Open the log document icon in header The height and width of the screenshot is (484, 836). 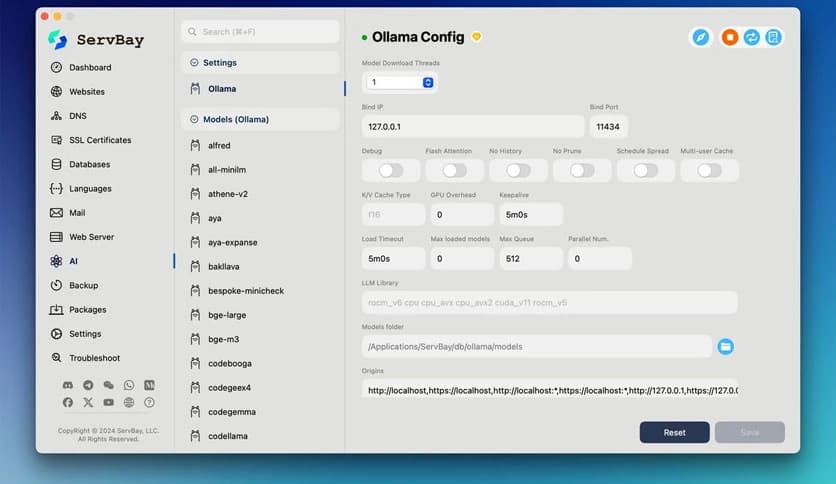(773, 37)
